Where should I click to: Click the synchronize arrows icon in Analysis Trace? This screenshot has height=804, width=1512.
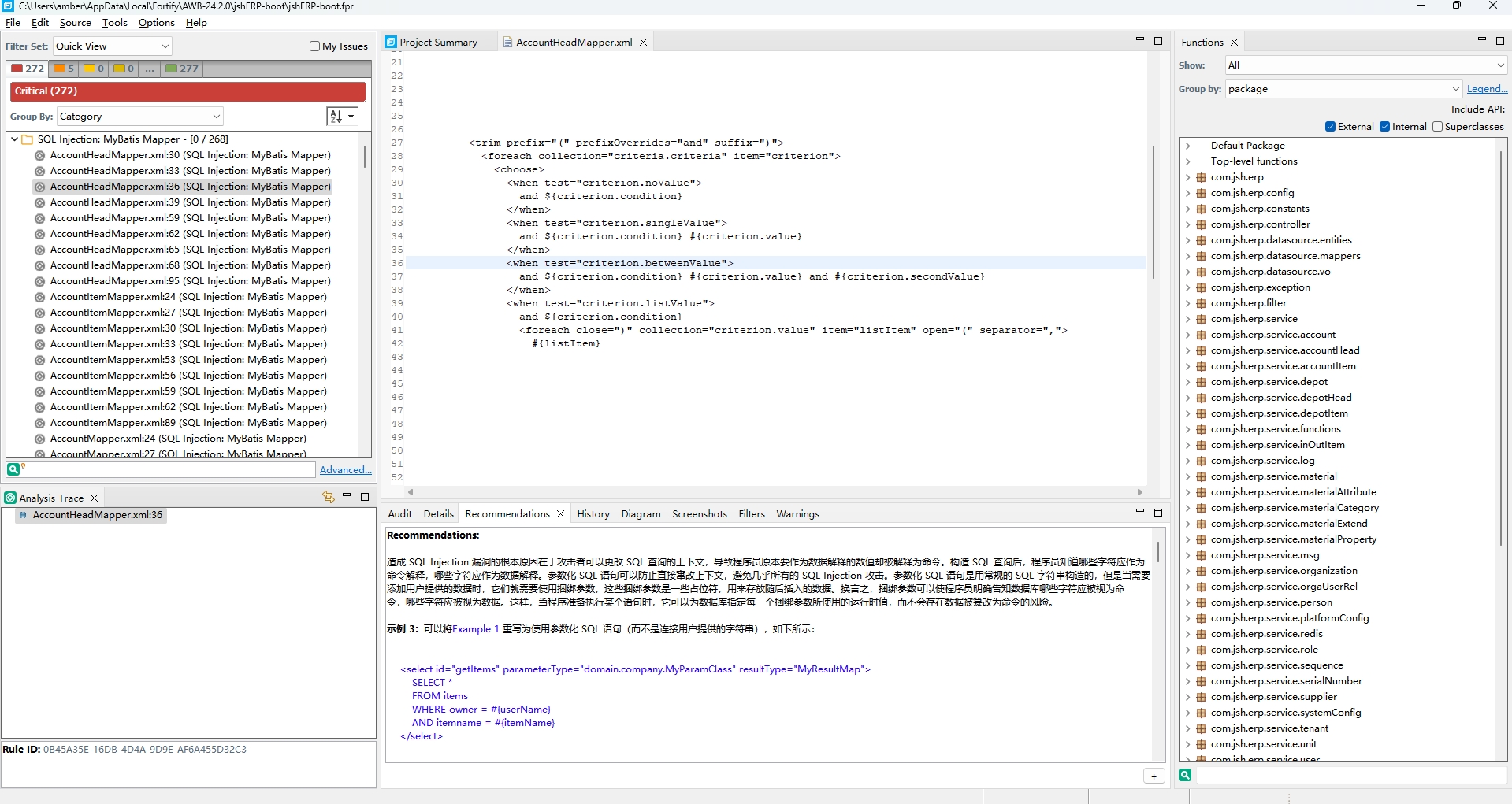click(329, 497)
